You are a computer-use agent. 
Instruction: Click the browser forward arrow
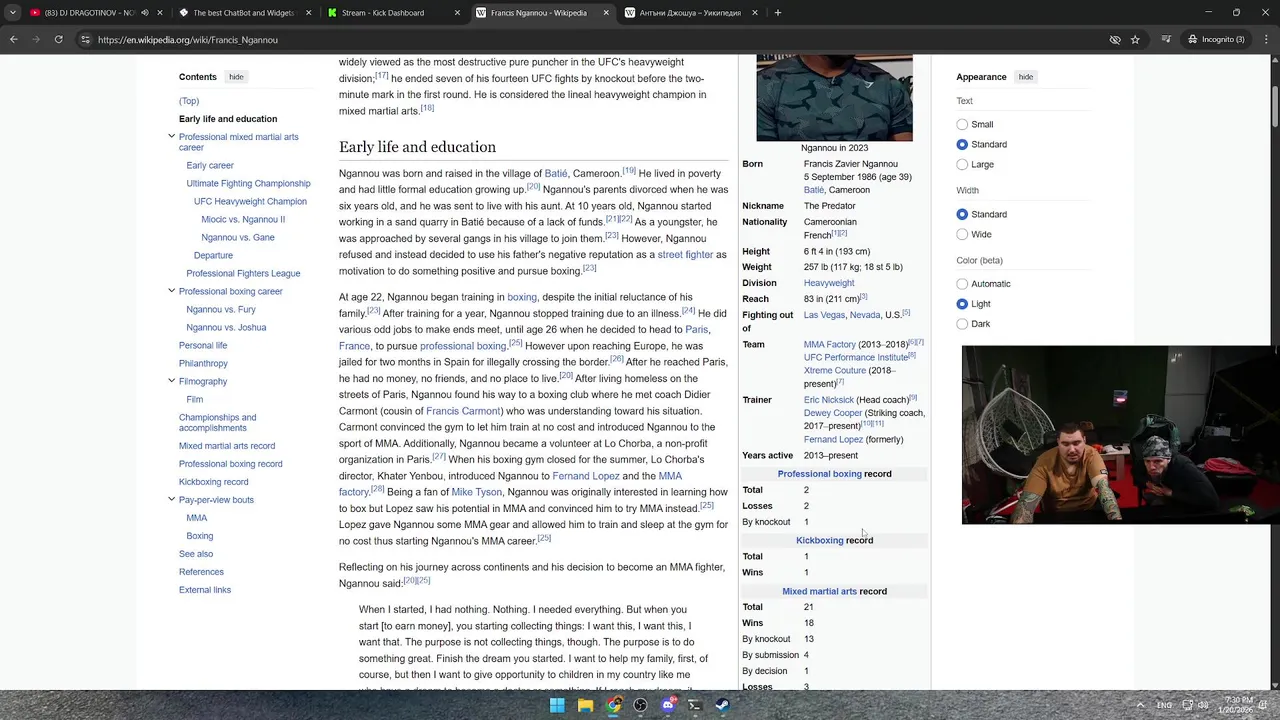[36, 39]
